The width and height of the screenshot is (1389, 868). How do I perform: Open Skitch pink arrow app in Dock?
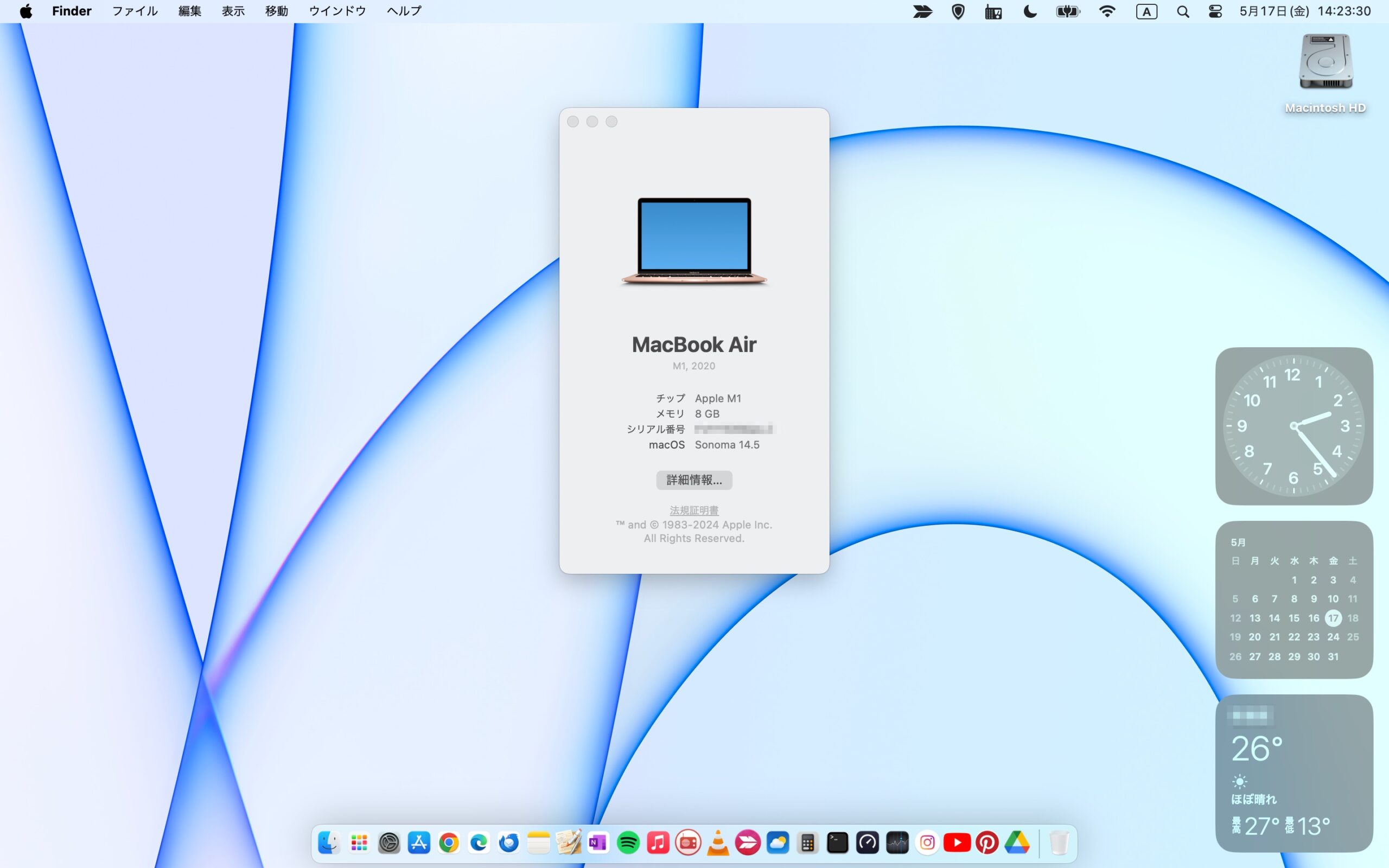(747, 843)
